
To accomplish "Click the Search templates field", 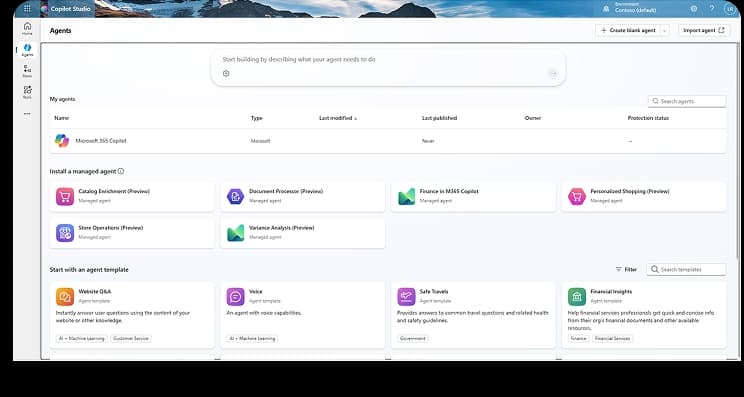I will click(686, 269).
